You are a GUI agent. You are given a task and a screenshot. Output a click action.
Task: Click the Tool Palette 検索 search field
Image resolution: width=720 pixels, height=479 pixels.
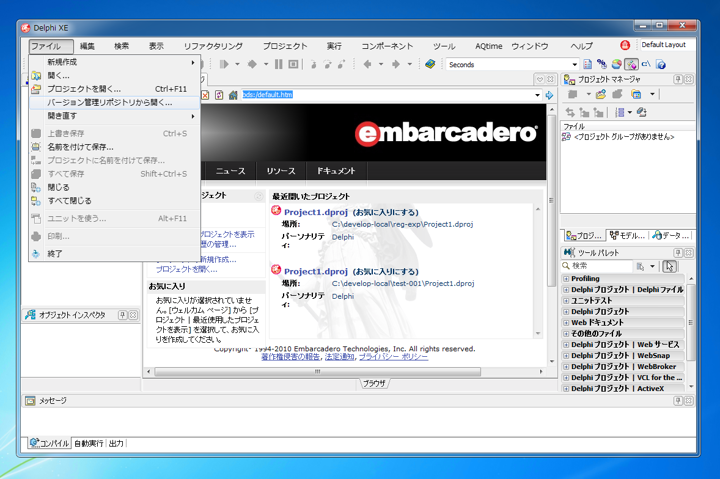point(597,266)
